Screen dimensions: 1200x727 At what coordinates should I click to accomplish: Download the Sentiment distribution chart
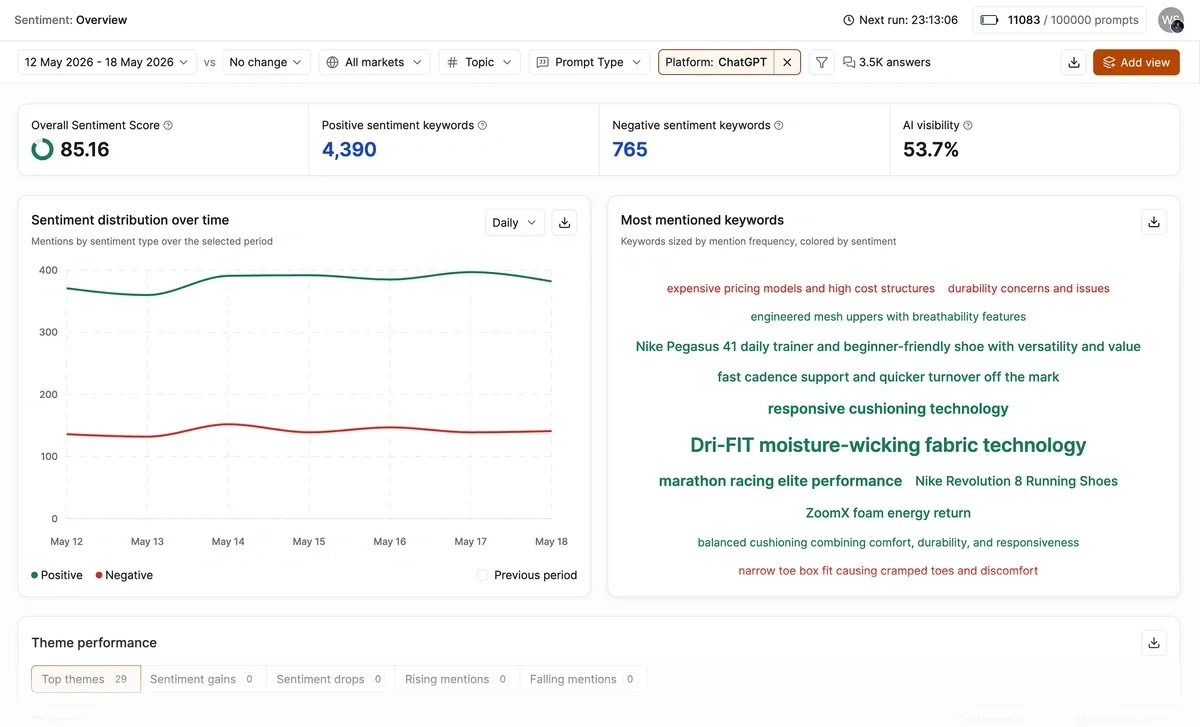tap(564, 222)
